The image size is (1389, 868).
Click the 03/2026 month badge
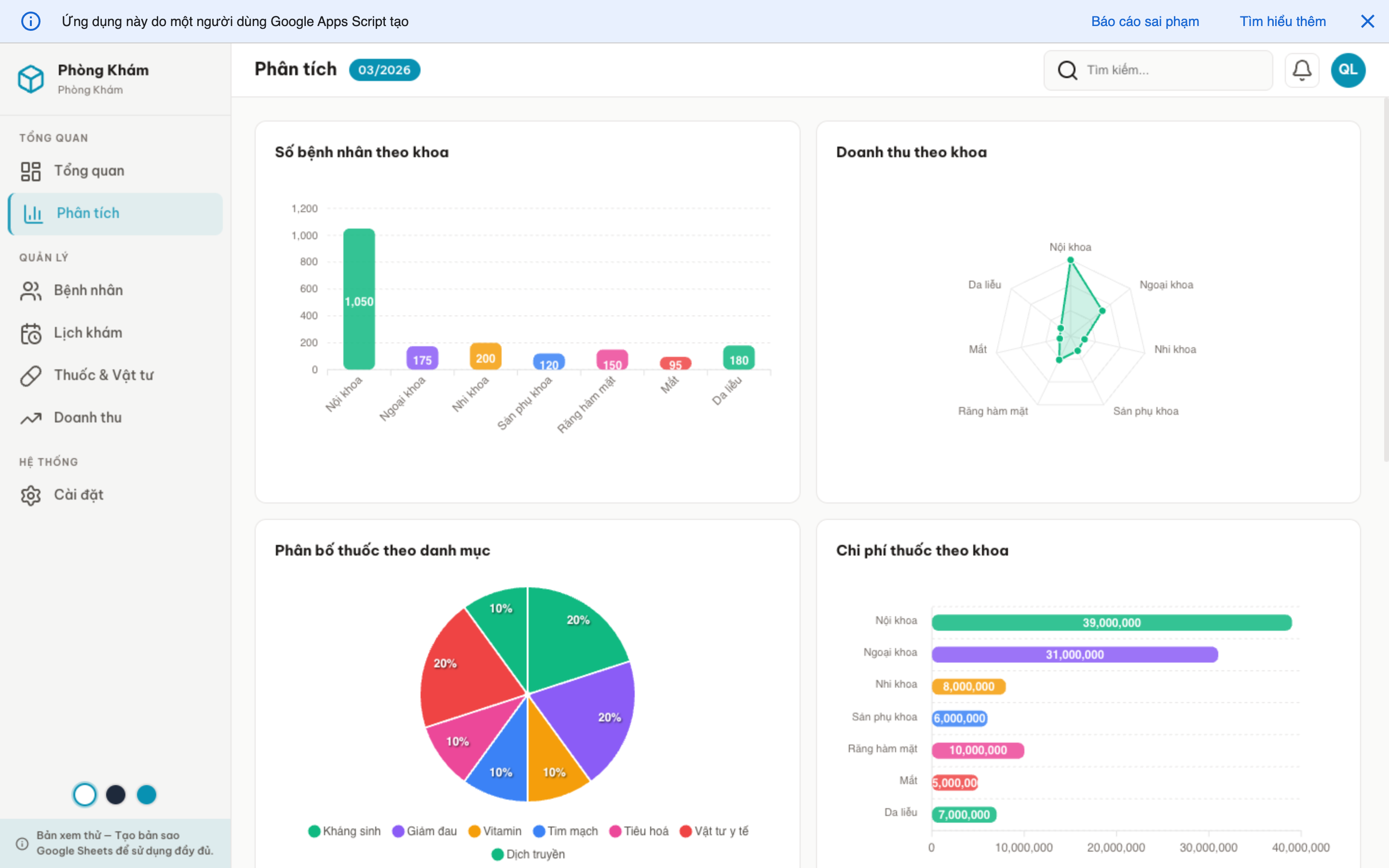pyautogui.click(x=384, y=70)
